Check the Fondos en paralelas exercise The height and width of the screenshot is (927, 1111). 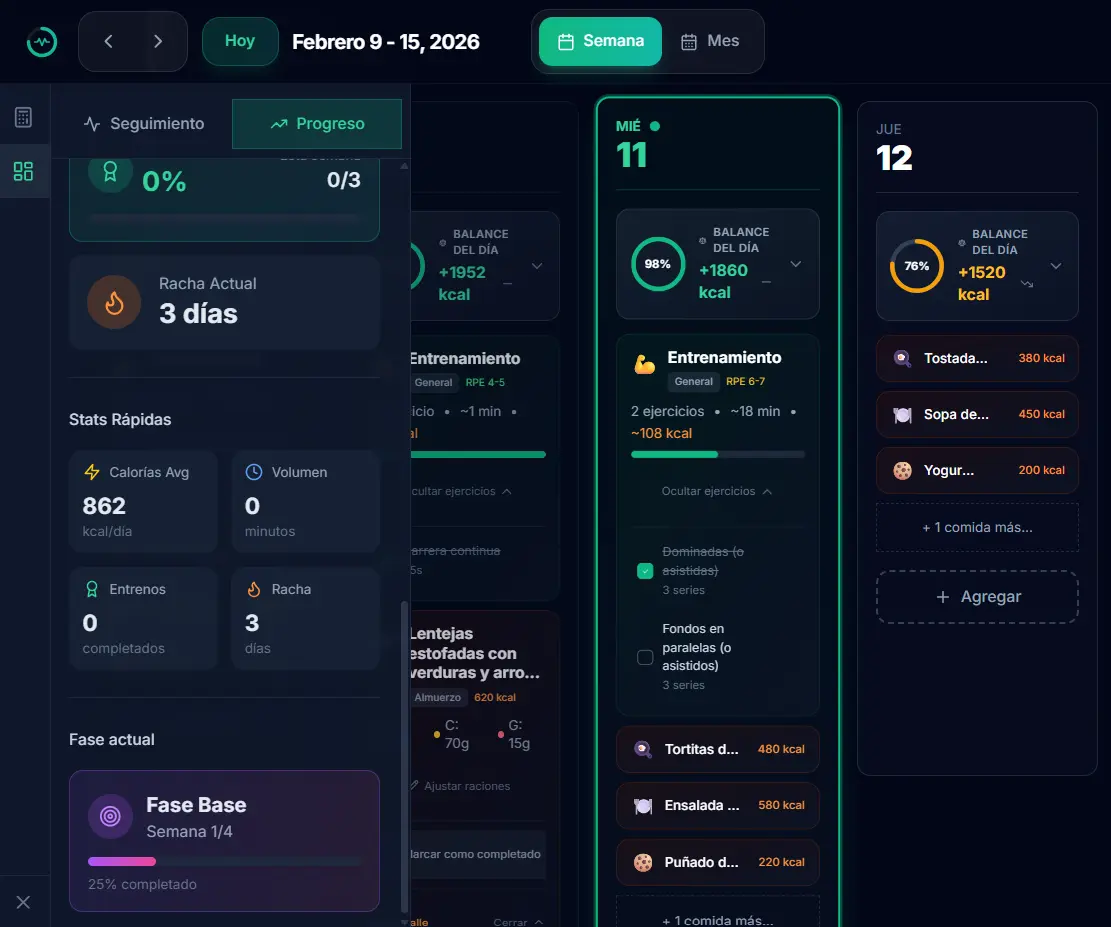[645, 657]
